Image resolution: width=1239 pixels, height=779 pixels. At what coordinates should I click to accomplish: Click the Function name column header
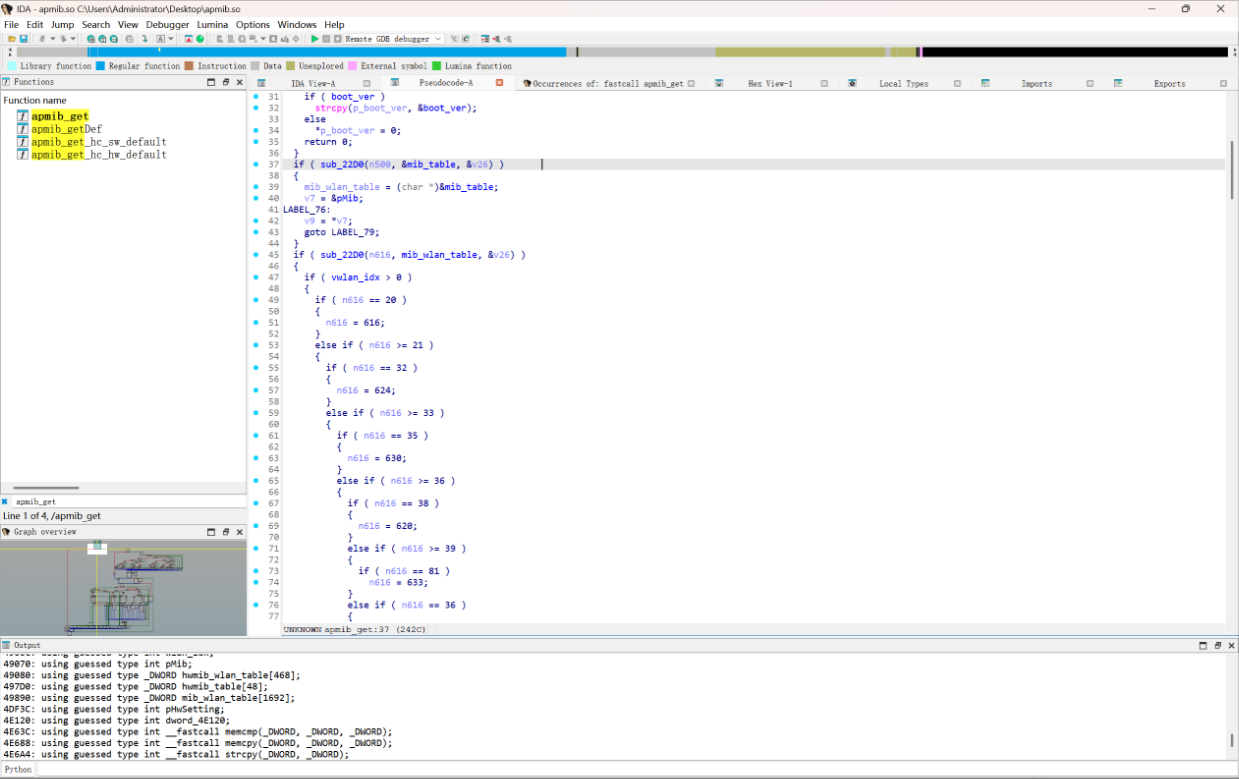coord(35,100)
